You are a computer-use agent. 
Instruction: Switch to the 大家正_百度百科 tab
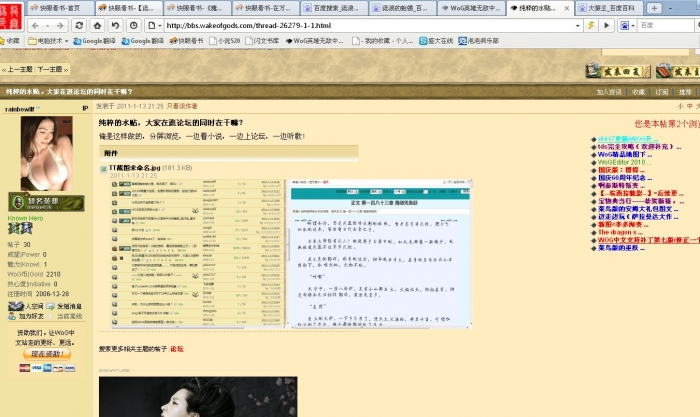point(664,7)
